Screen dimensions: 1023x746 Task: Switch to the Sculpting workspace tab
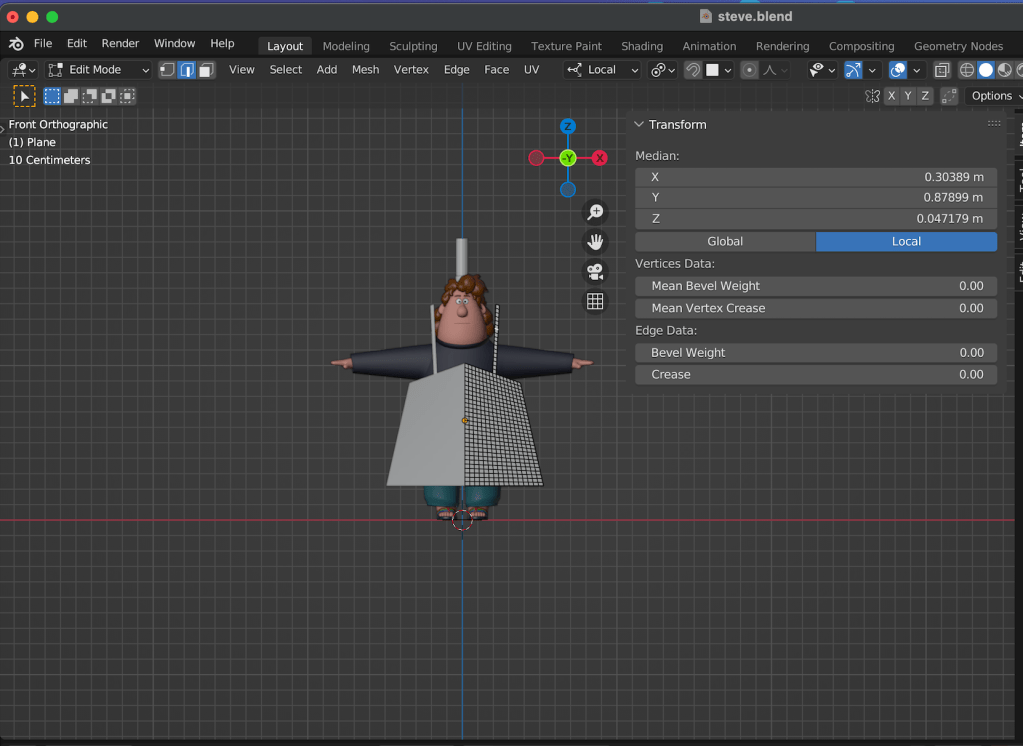pyautogui.click(x=413, y=46)
